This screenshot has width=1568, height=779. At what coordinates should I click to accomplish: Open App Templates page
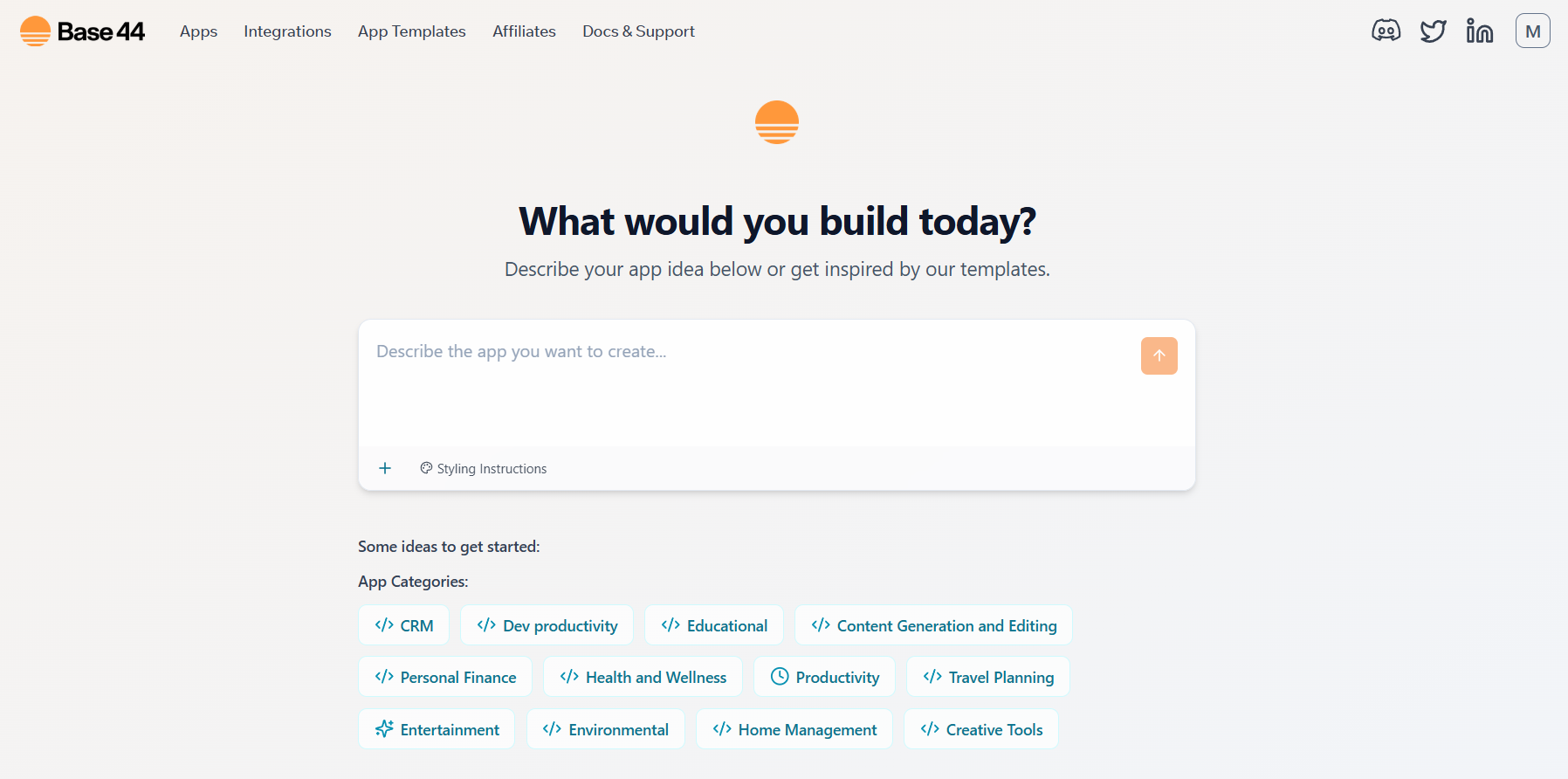(412, 31)
